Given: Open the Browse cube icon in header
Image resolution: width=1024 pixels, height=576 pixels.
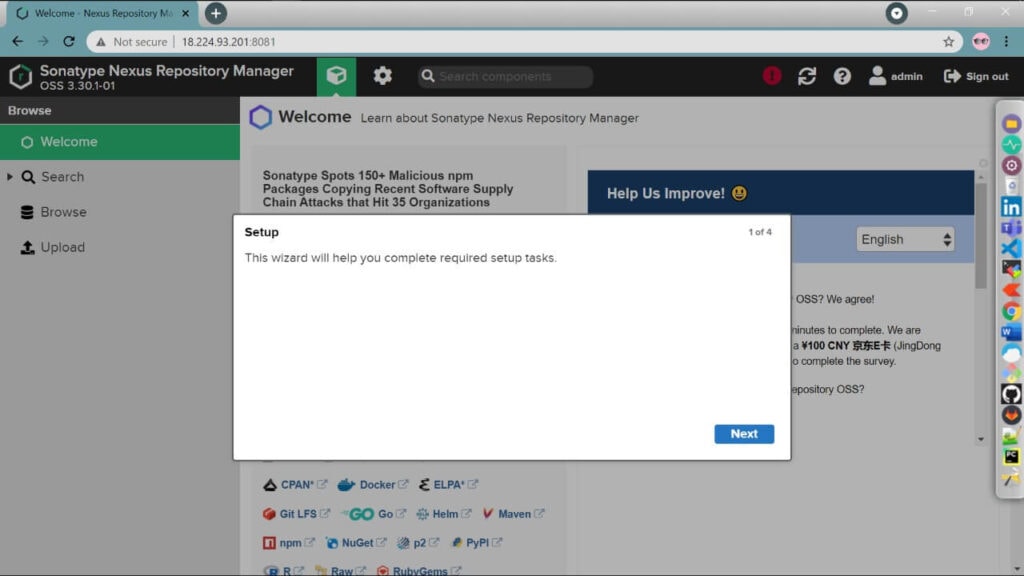Looking at the screenshot, I should point(336,76).
